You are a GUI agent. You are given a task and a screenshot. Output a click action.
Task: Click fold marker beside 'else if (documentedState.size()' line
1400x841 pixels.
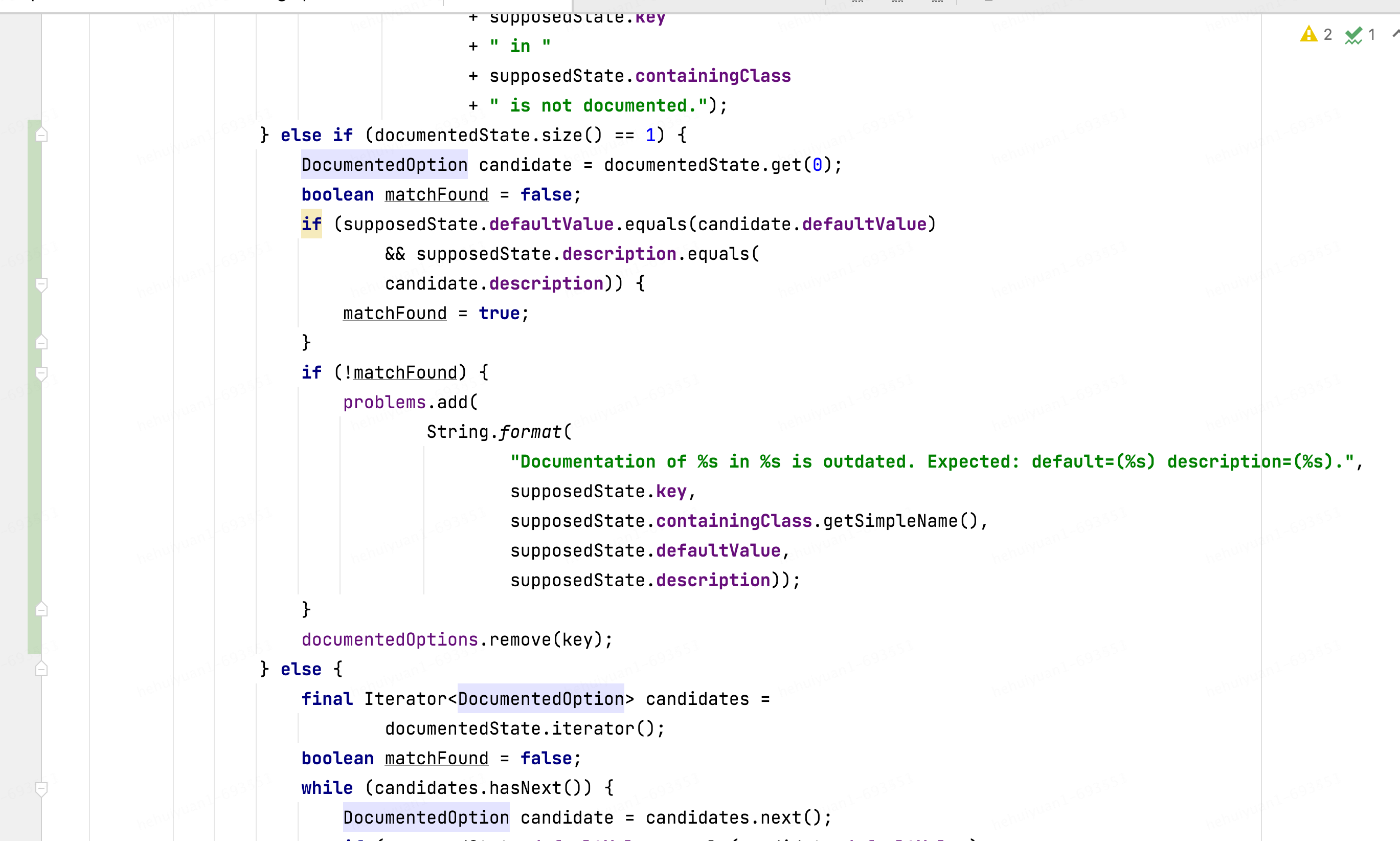[41, 135]
